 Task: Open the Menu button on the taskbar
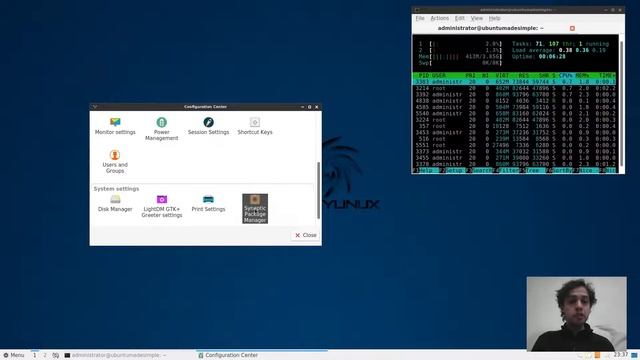[13, 355]
